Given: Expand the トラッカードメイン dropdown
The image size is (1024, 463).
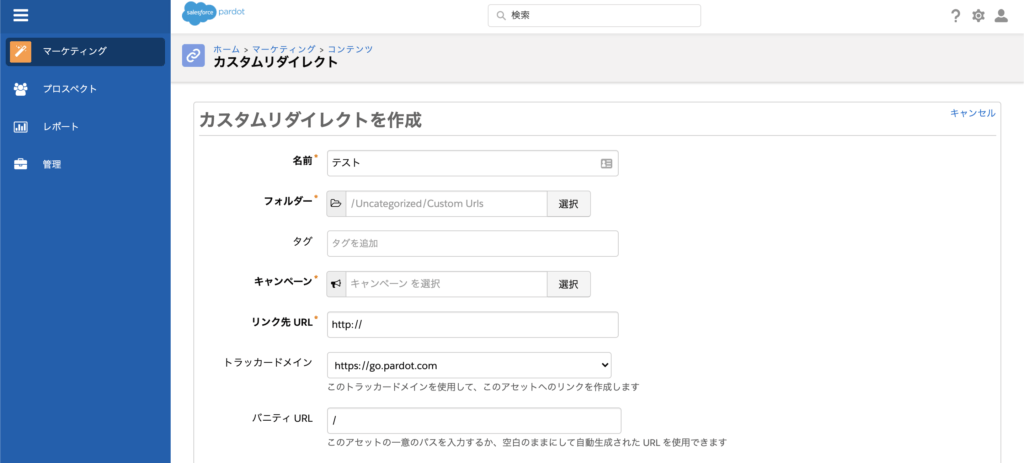Looking at the screenshot, I should [469, 365].
